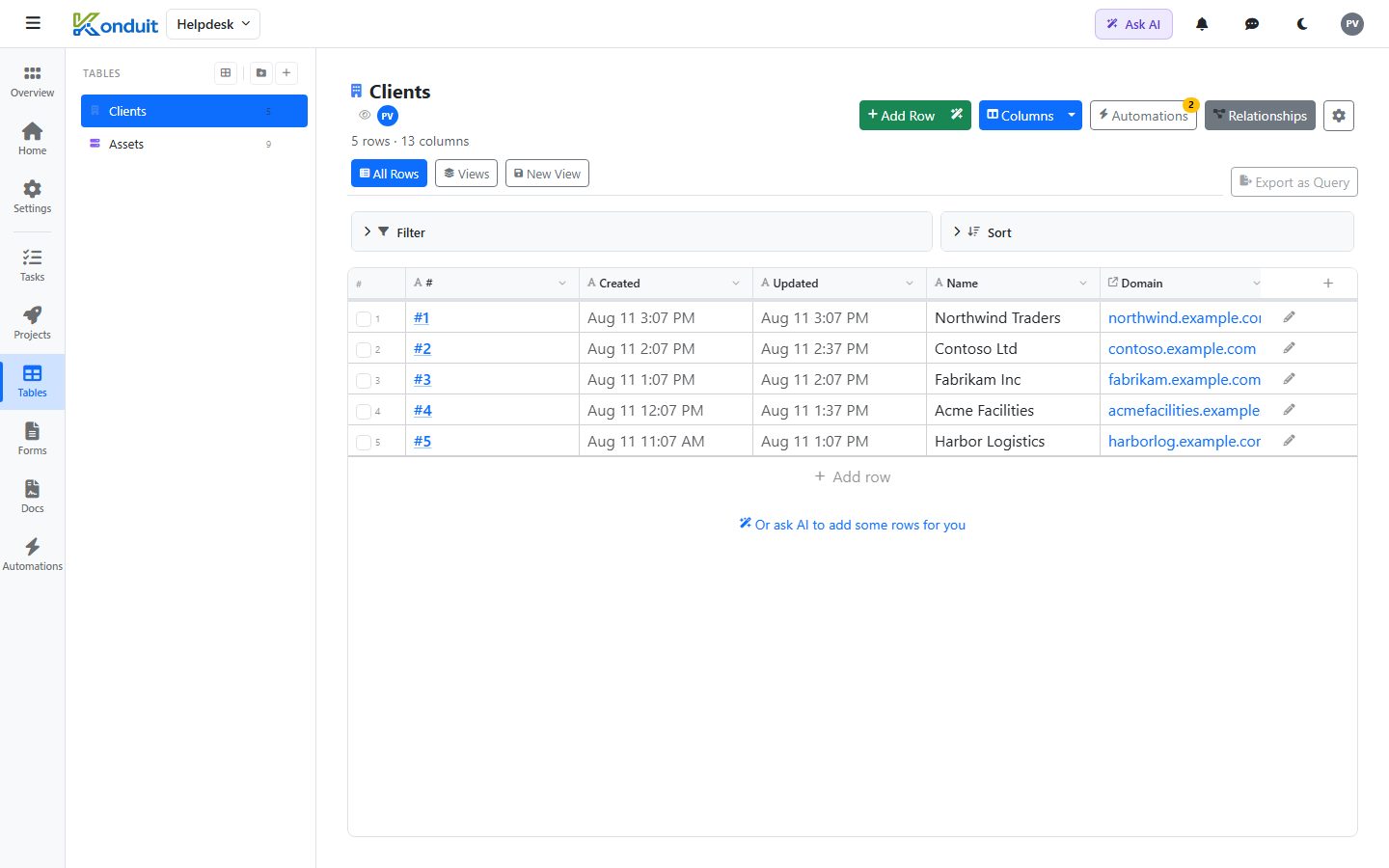1389x868 pixels.
Task: Go to Home in sidebar
Action: [x=32, y=139]
